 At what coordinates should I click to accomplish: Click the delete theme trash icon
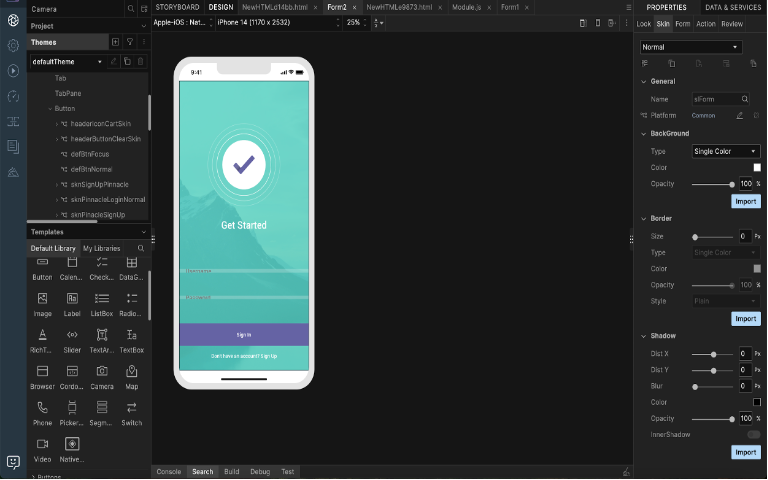click(x=140, y=62)
